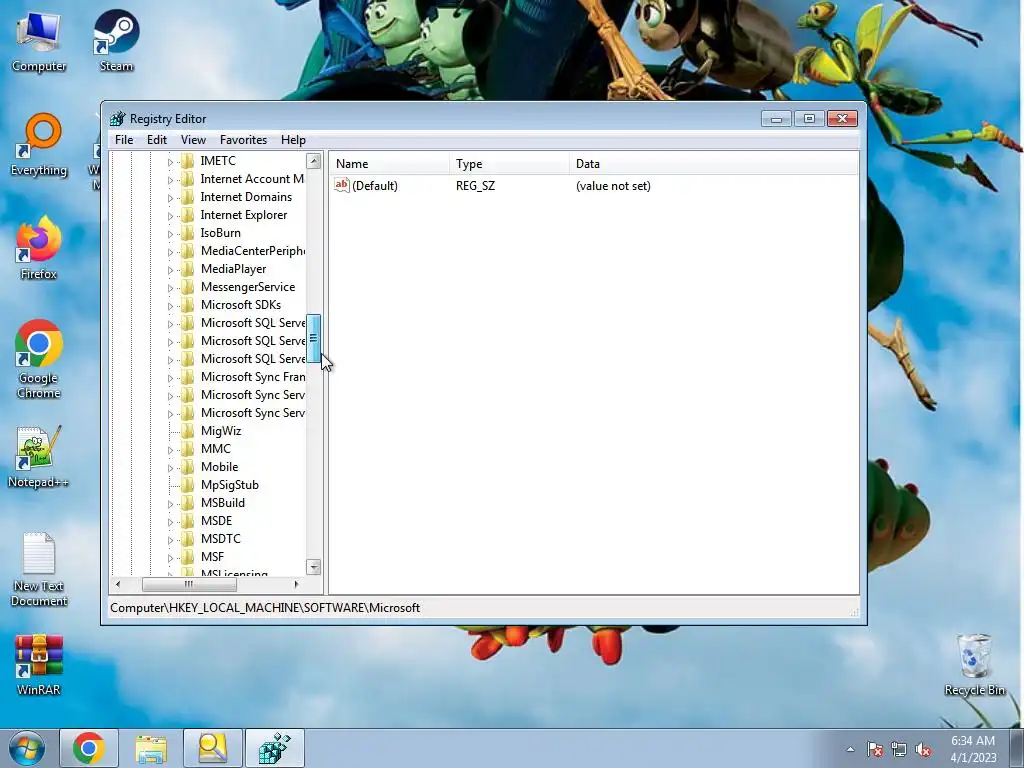Open the File menu in Registry Editor
Screen dimensions: 1024x768
tap(124, 140)
